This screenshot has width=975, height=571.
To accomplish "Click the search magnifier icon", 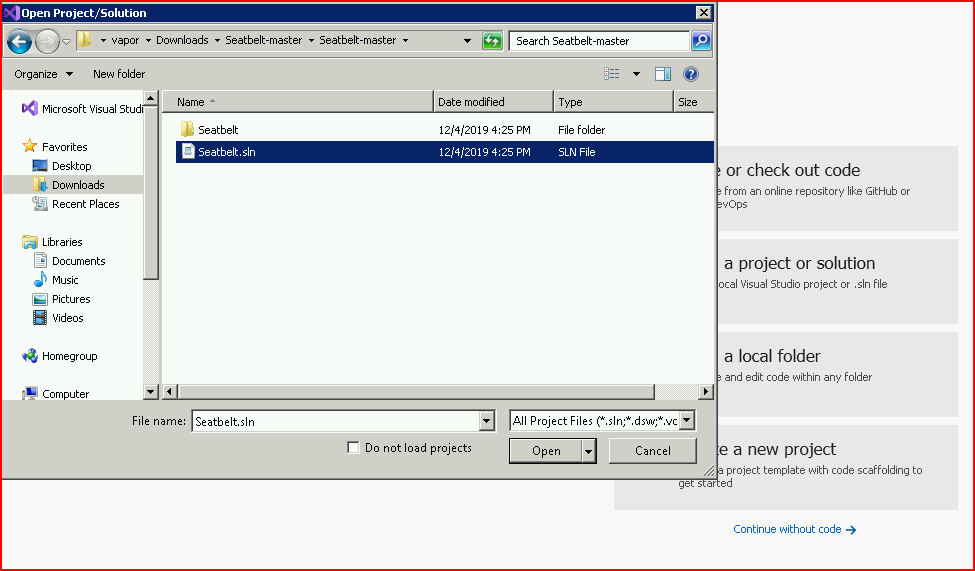I will pos(701,41).
